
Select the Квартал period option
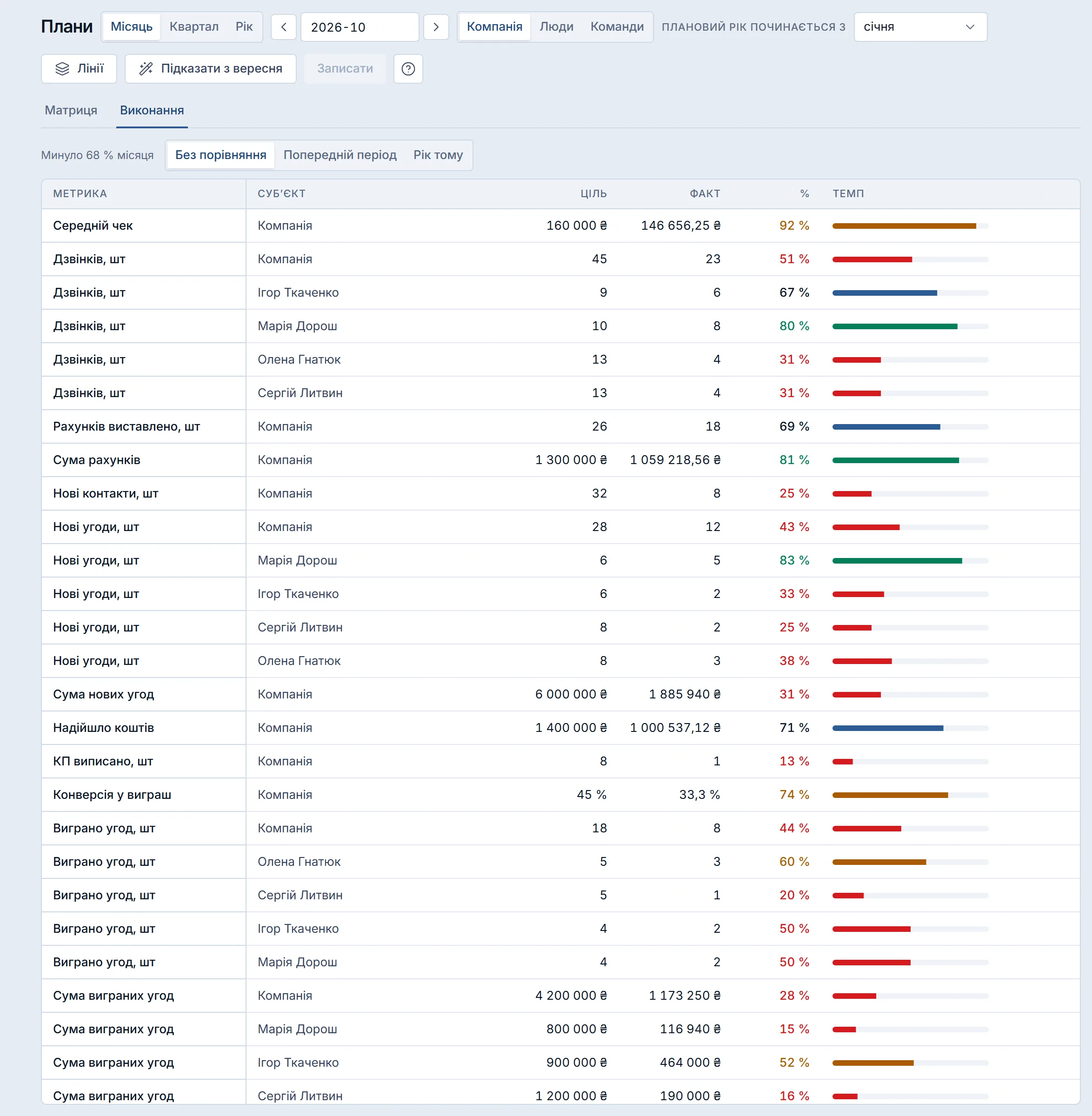click(x=194, y=27)
